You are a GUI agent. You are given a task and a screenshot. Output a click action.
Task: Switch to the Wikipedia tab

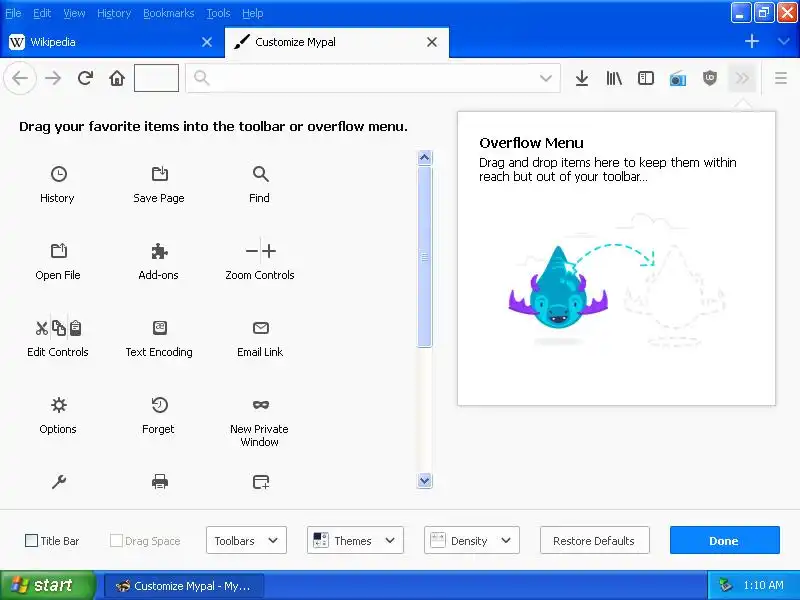coord(112,42)
